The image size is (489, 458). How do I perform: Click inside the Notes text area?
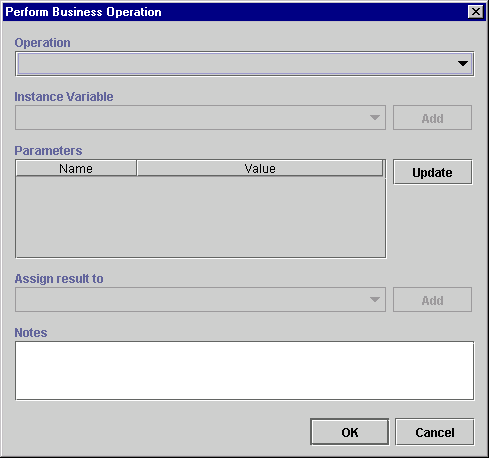(245, 370)
